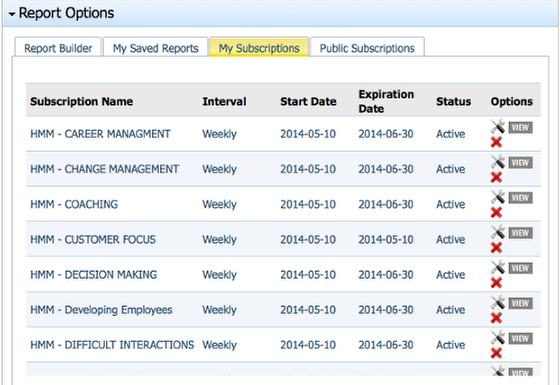Edit the HMM - CUSTOMER FOCUS subscription
This screenshot has height=385, width=560.
pos(498,232)
